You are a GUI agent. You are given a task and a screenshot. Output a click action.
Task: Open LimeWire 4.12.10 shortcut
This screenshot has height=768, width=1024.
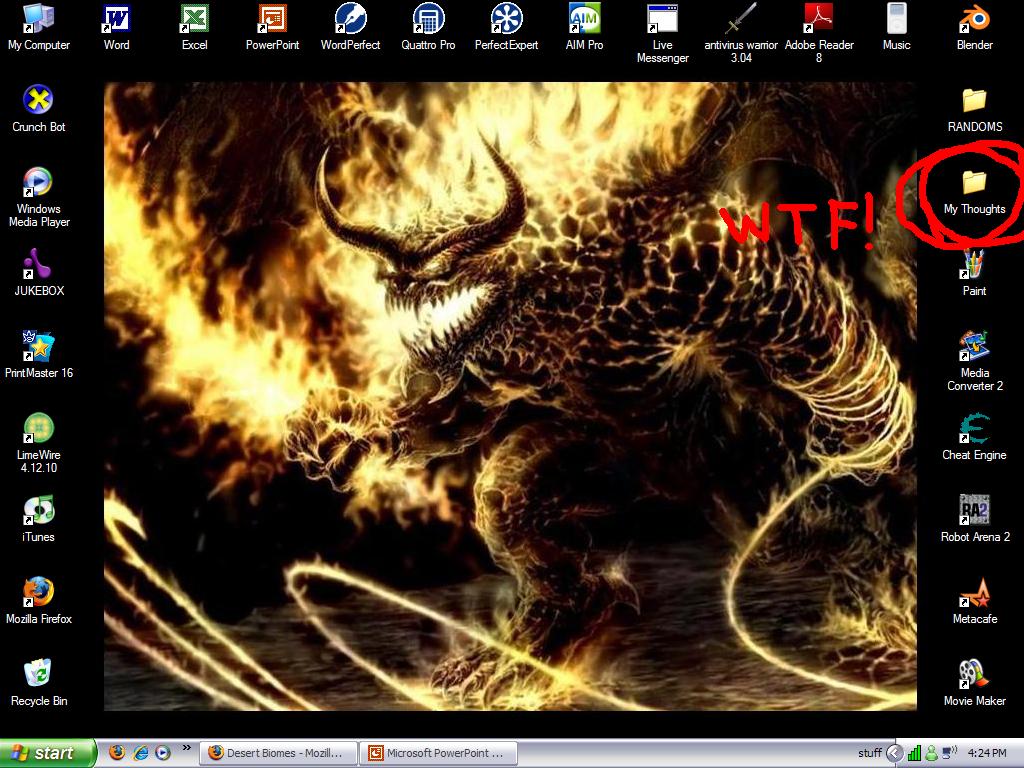click(38, 429)
